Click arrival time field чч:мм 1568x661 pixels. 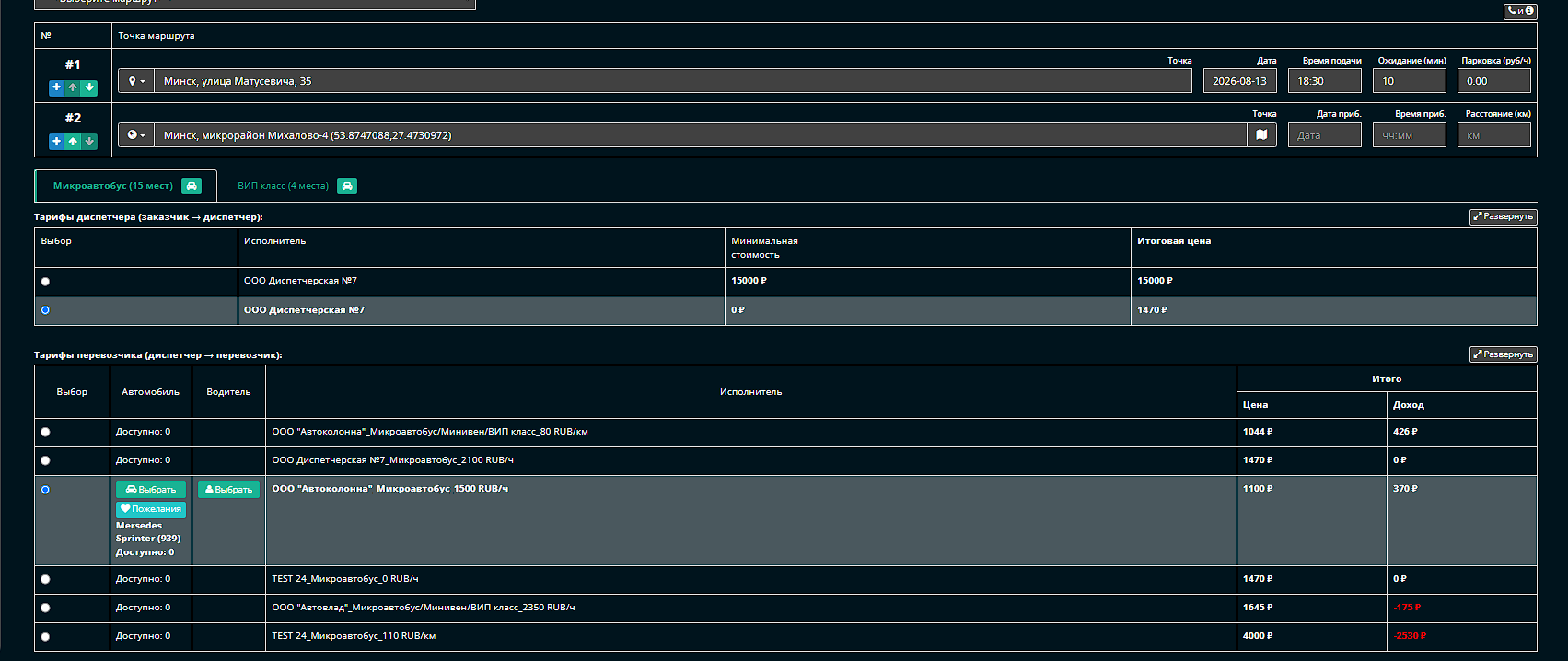pyautogui.click(x=1409, y=135)
